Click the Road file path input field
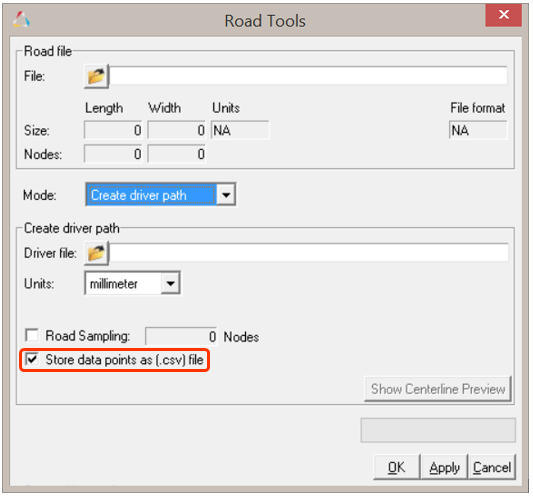Screen dimensions: 533x498 (x=309, y=75)
